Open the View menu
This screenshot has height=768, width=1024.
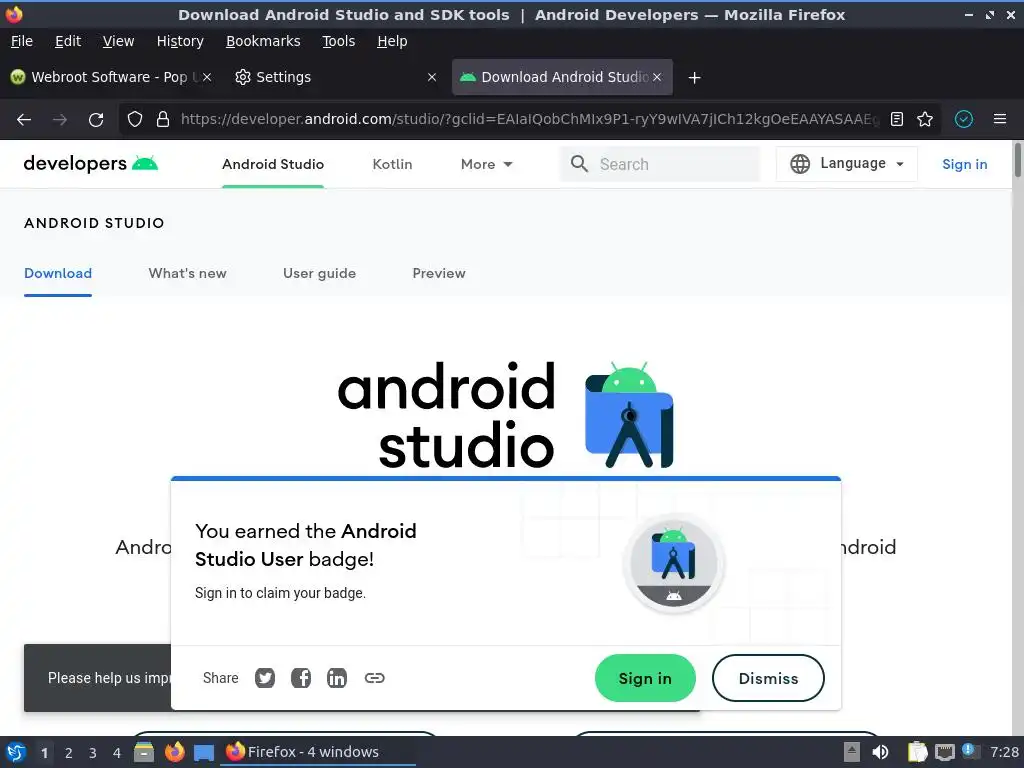click(118, 41)
